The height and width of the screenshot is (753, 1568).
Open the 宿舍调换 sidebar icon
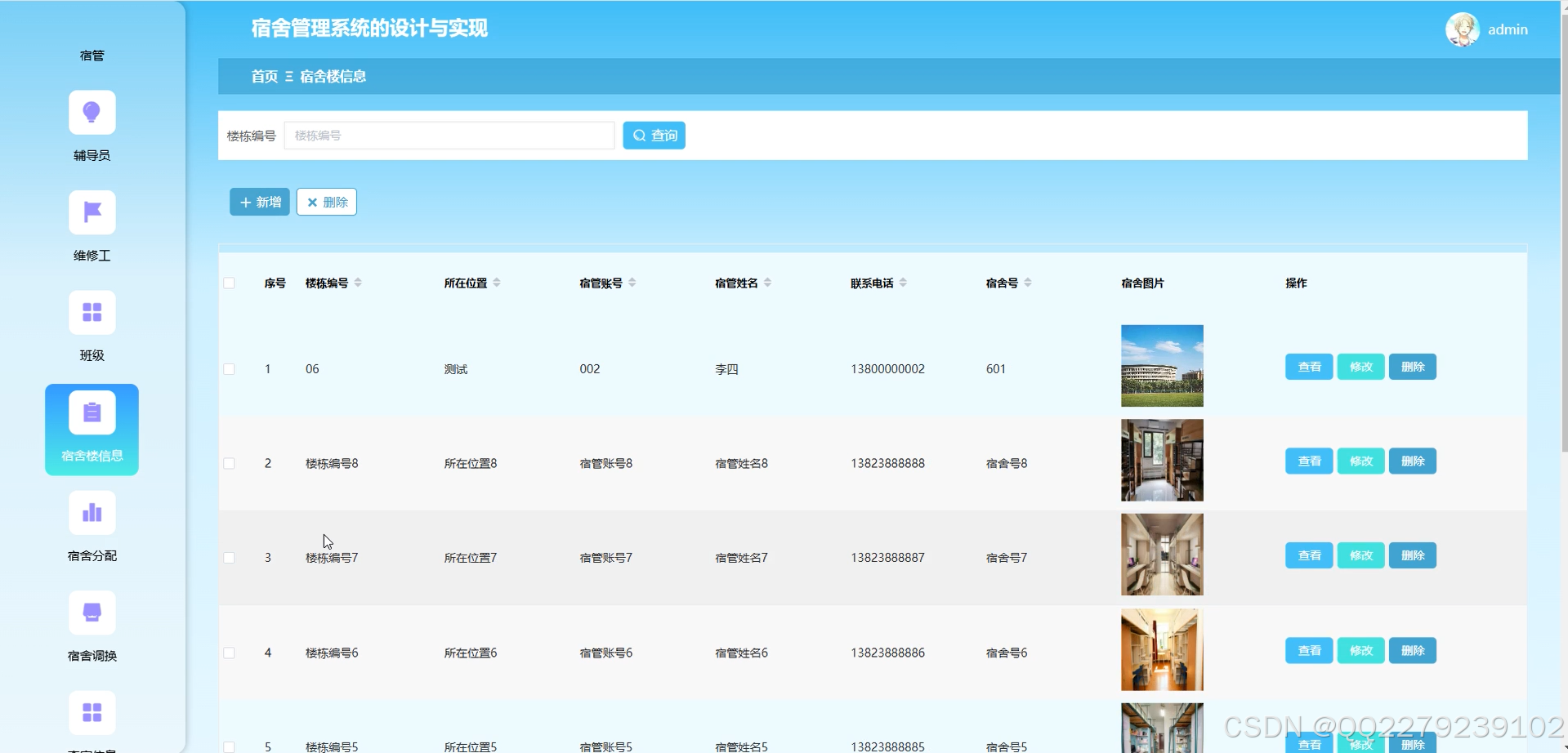pyautogui.click(x=92, y=613)
